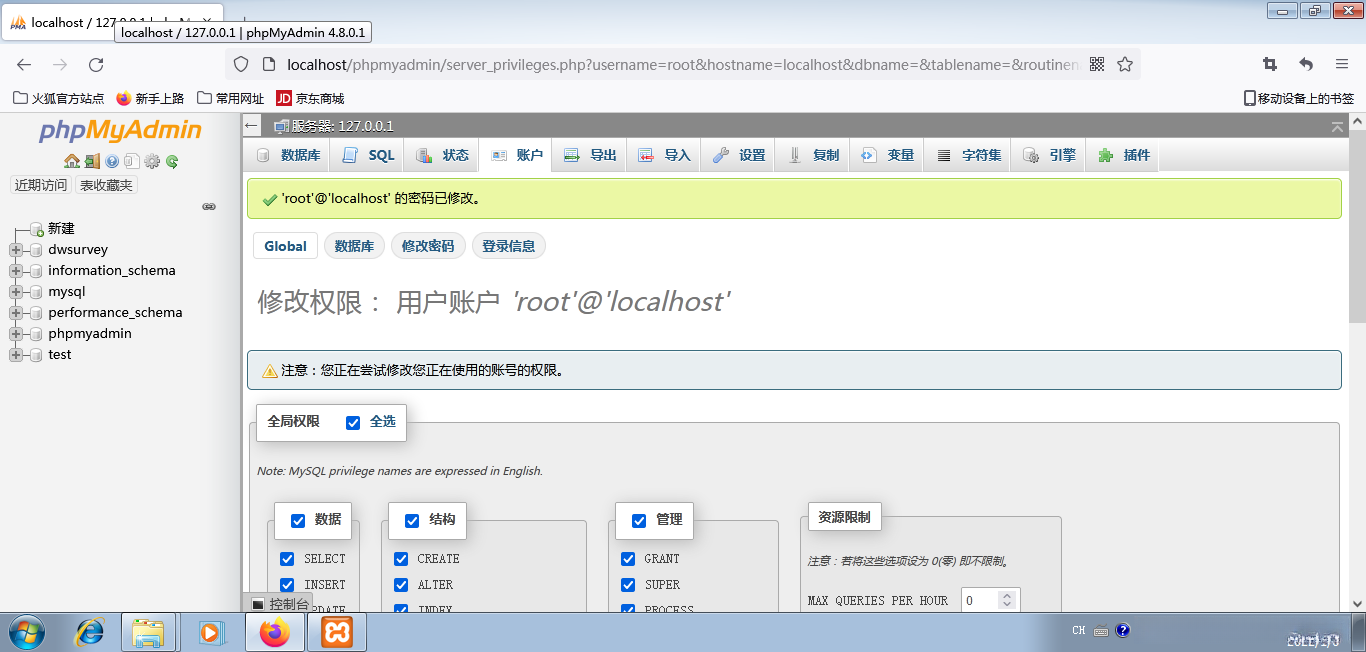Viewport: 1366px width, 652px height.
Task: Toggle the 数据 group checkbox
Action: [x=298, y=520]
